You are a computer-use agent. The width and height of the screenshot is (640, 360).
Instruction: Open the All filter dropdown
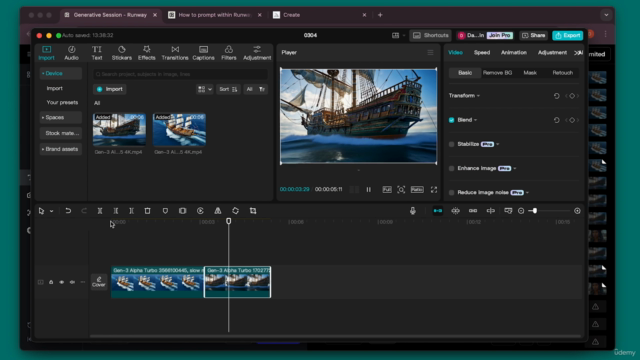256,89
